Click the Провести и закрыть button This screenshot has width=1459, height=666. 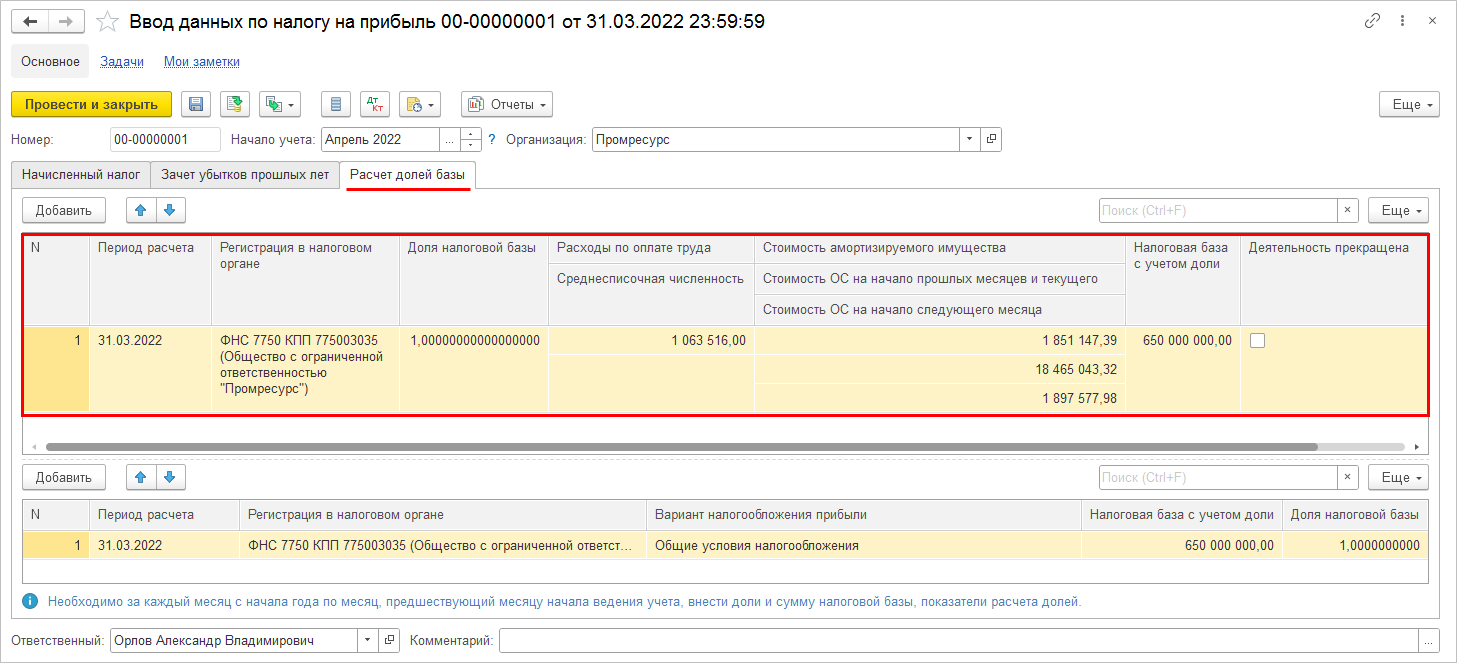(91, 104)
